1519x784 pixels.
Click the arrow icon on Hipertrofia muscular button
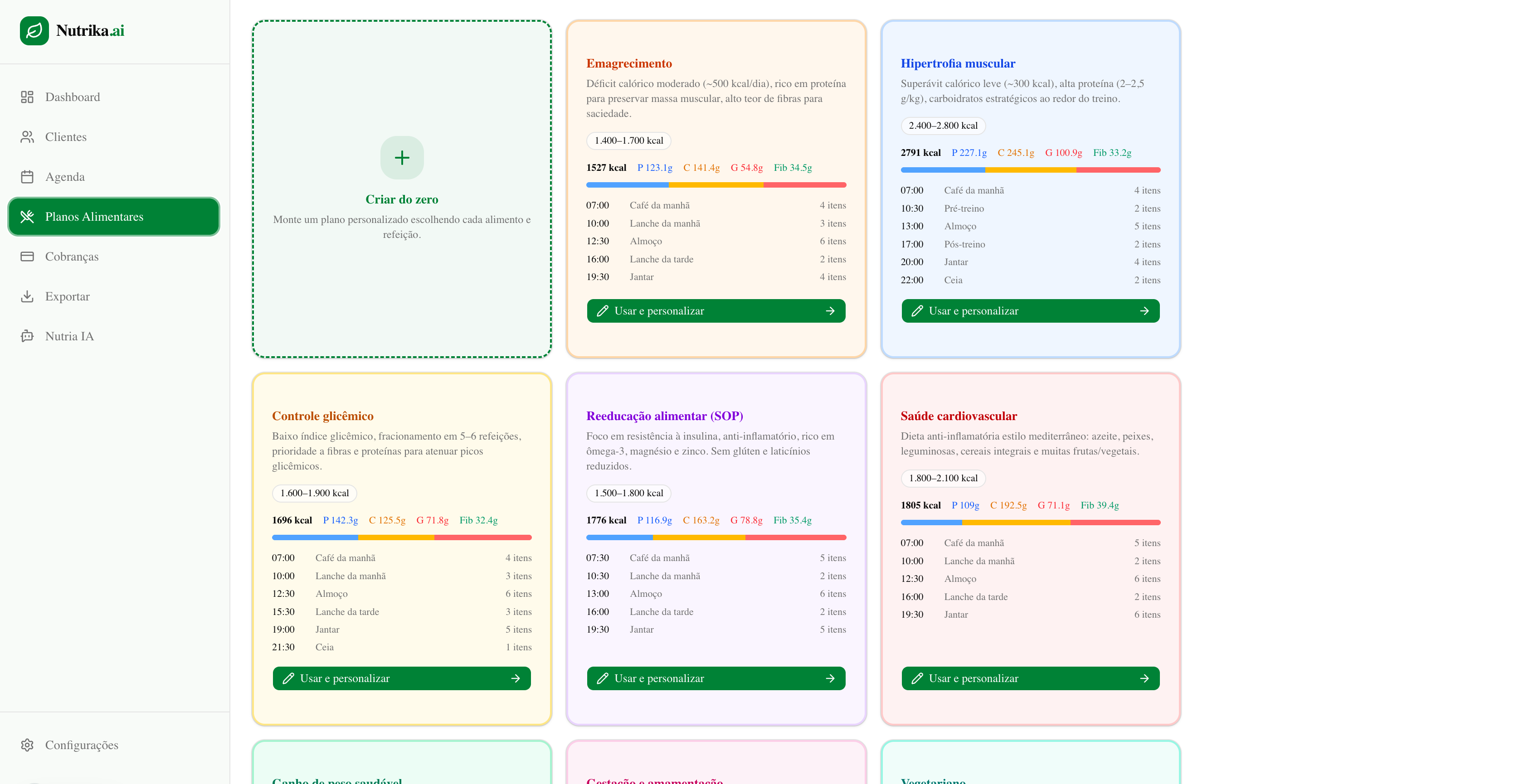(x=1144, y=311)
